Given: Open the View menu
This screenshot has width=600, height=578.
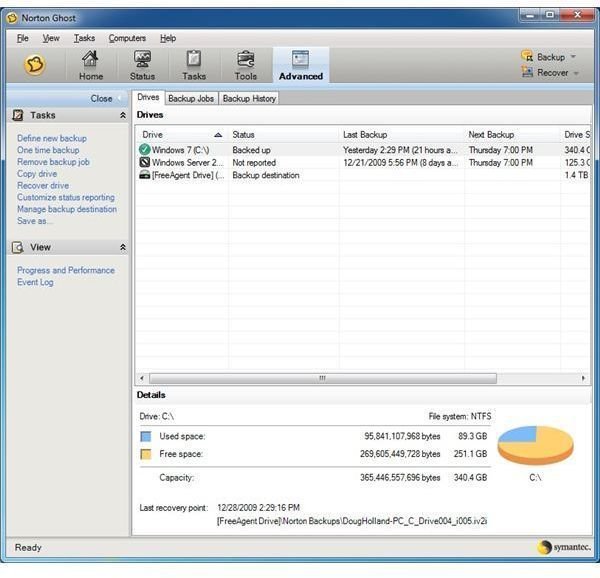Looking at the screenshot, I should point(51,38).
